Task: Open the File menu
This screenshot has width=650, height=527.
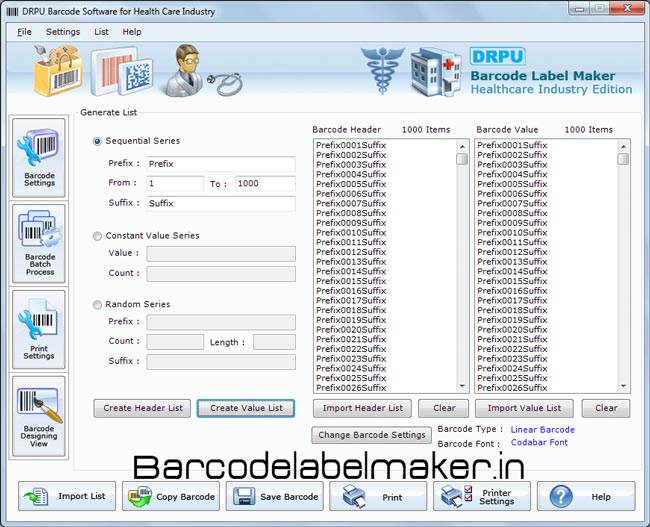Action: tap(24, 32)
